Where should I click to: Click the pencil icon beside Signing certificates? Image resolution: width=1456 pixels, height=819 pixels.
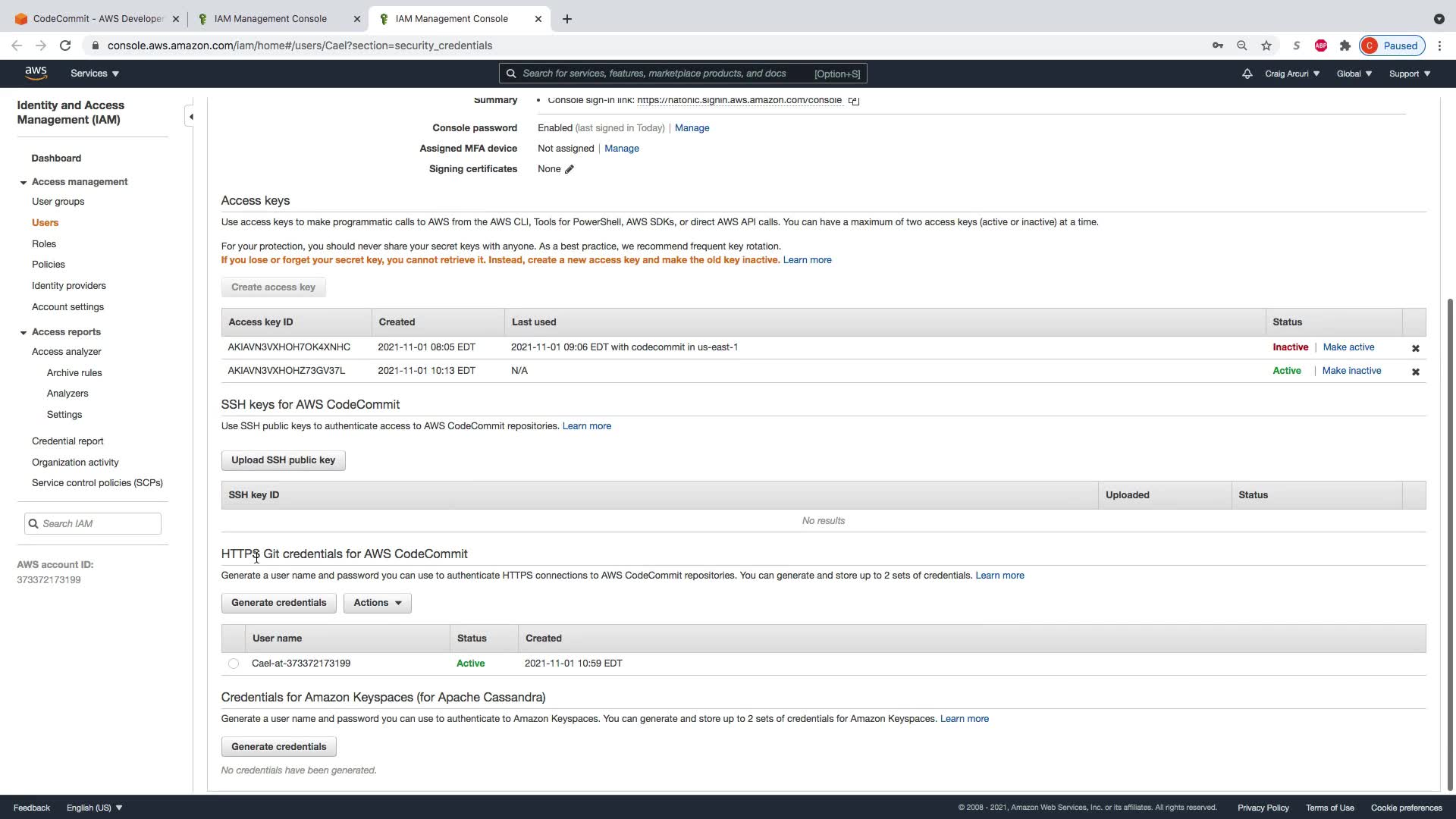click(570, 169)
